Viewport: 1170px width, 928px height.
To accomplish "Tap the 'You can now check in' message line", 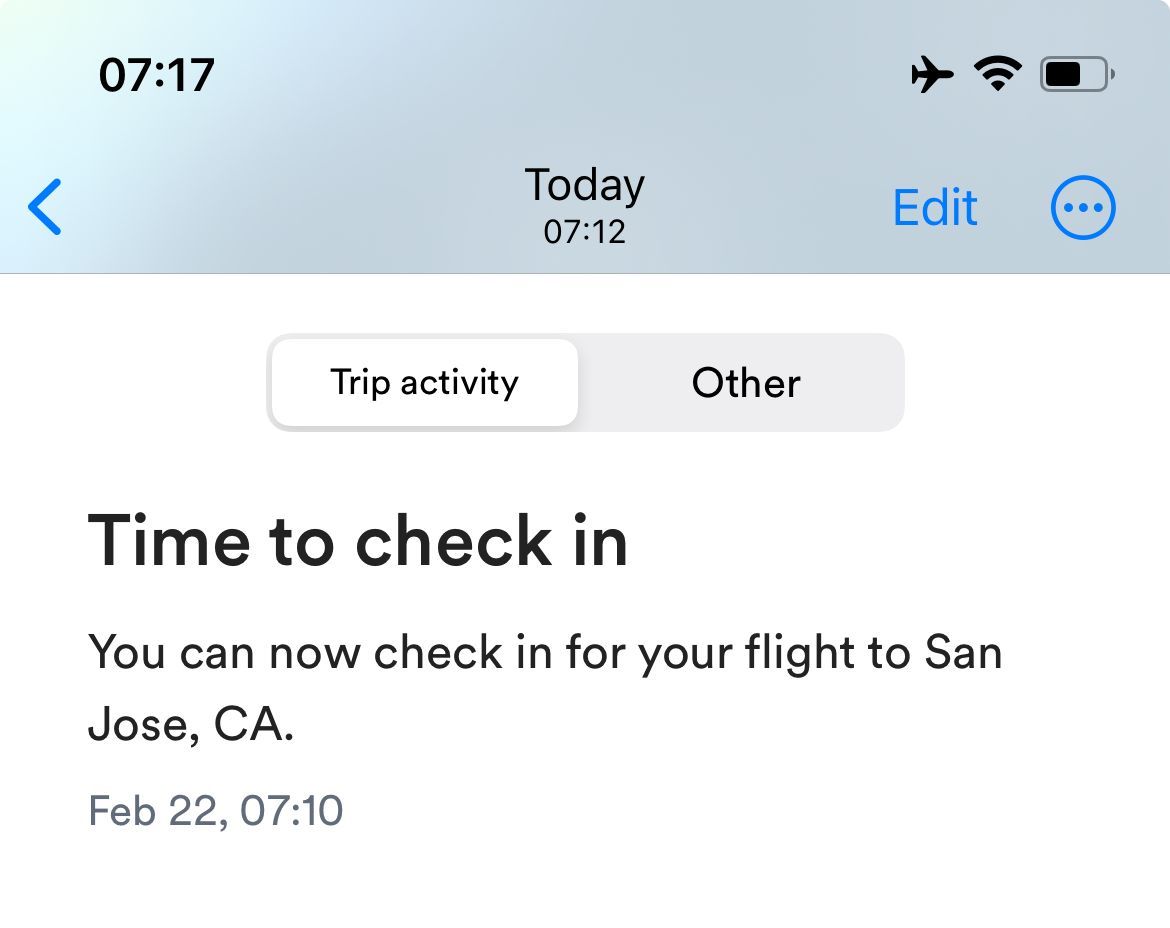I will (x=545, y=653).
